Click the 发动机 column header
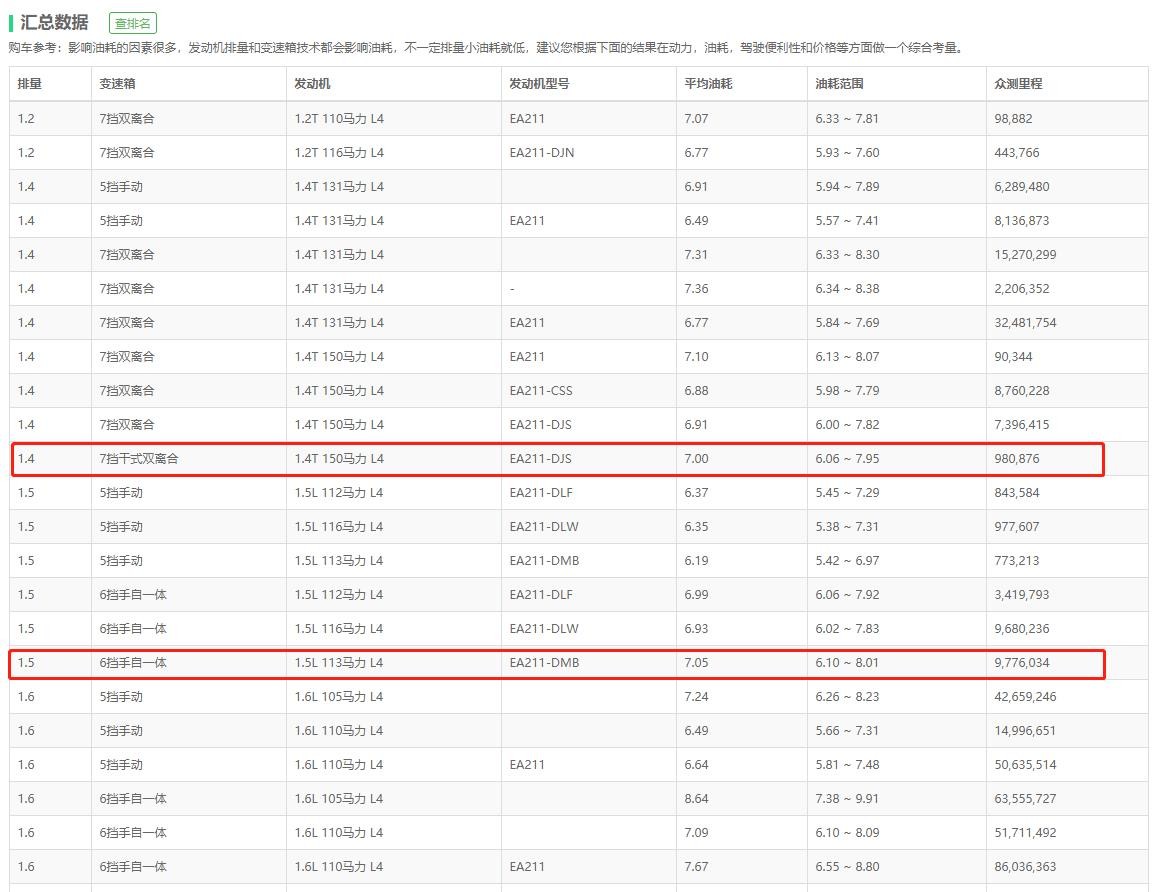Image resolution: width=1155 pixels, height=892 pixels. click(312, 84)
